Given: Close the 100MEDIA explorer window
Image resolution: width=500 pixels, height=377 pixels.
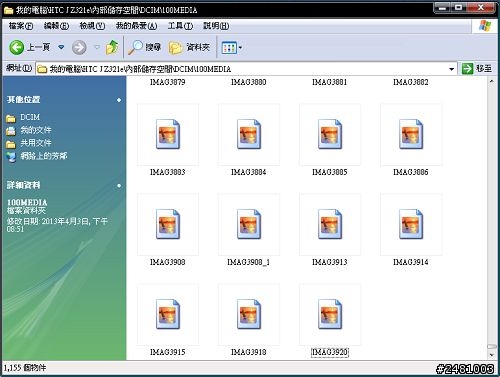Looking at the screenshot, I should pyautogui.click(x=481, y=7).
